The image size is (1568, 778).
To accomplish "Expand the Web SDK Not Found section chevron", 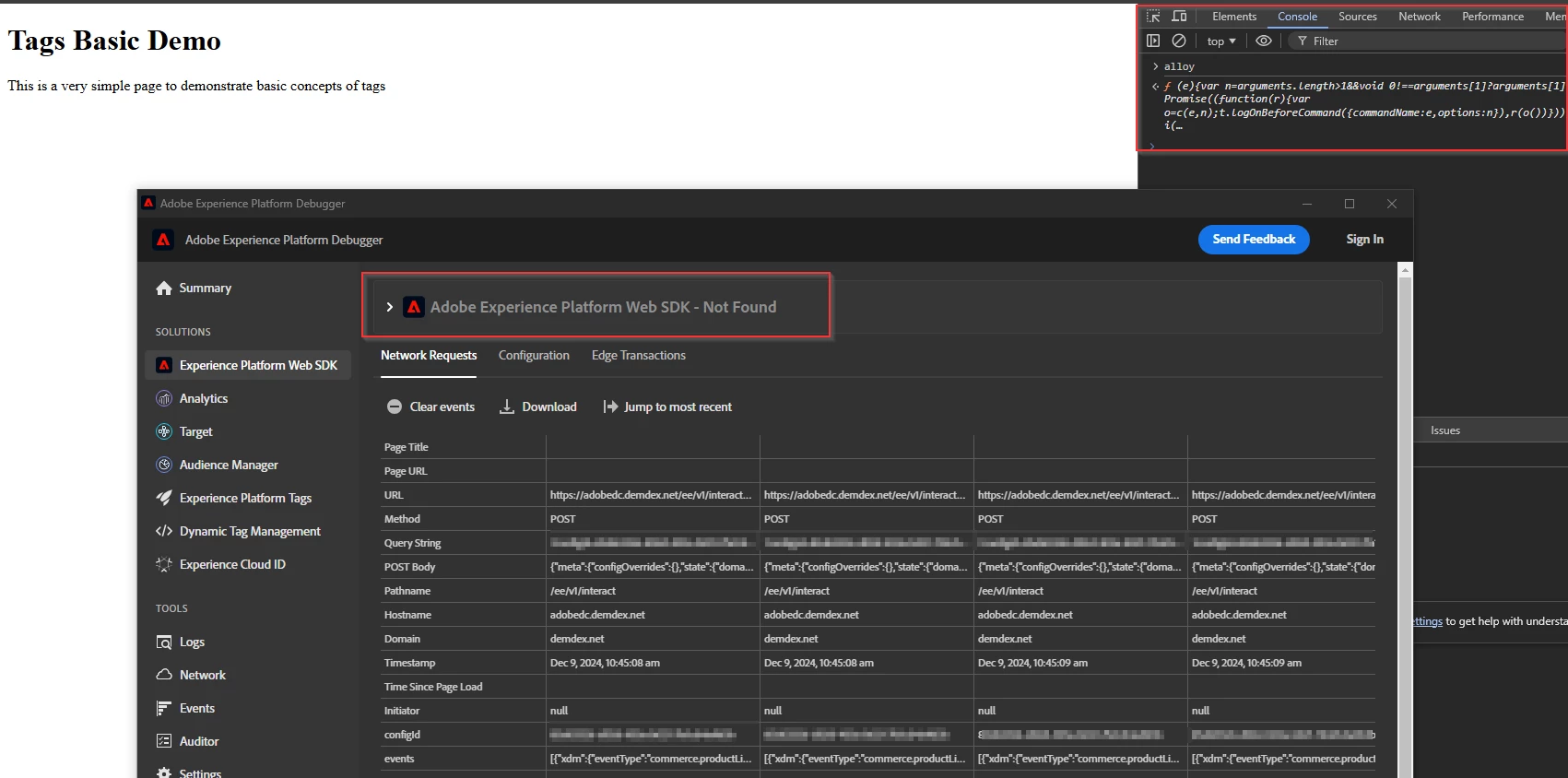I will [390, 307].
